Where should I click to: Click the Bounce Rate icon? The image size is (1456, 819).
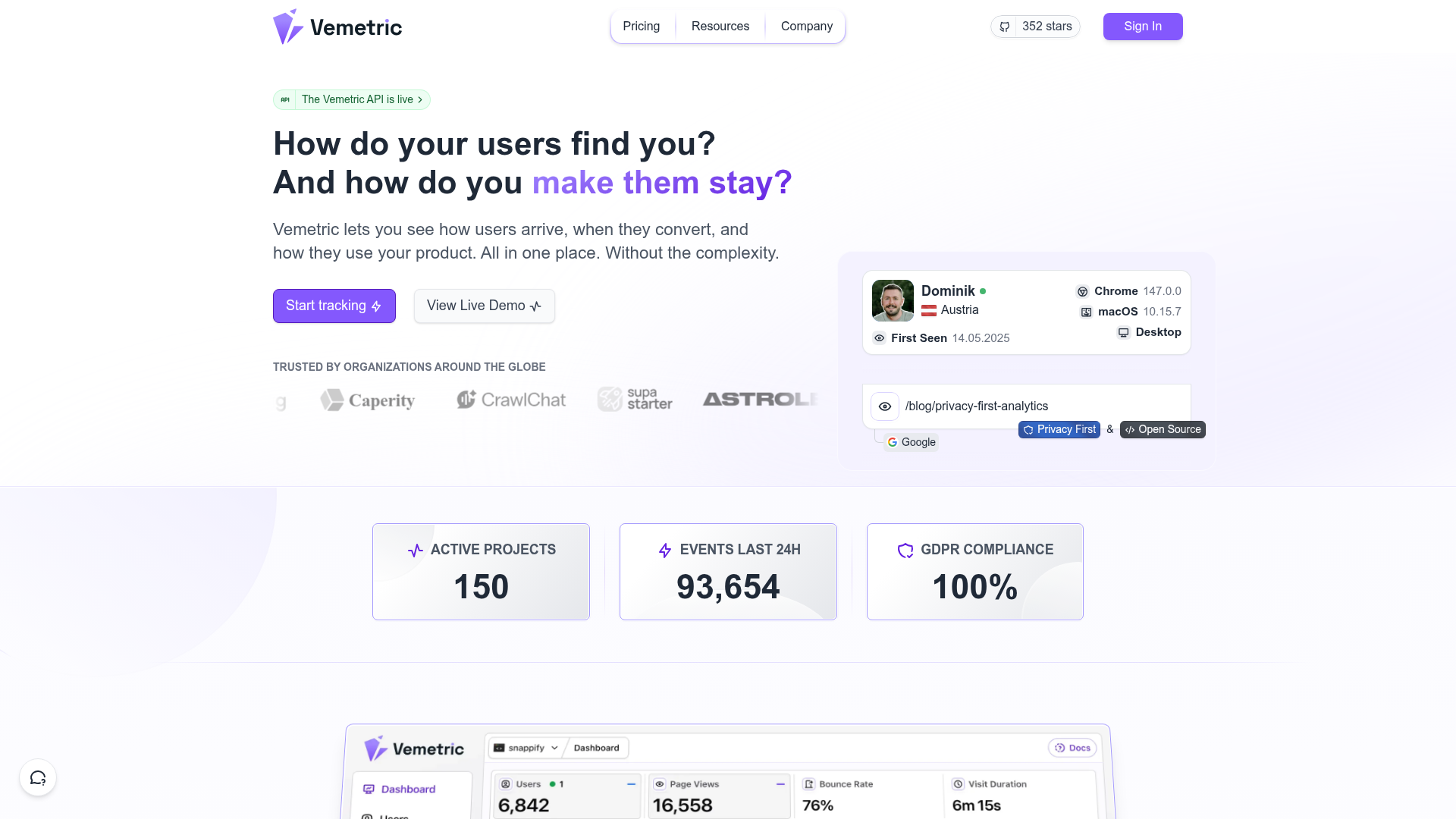point(809,784)
